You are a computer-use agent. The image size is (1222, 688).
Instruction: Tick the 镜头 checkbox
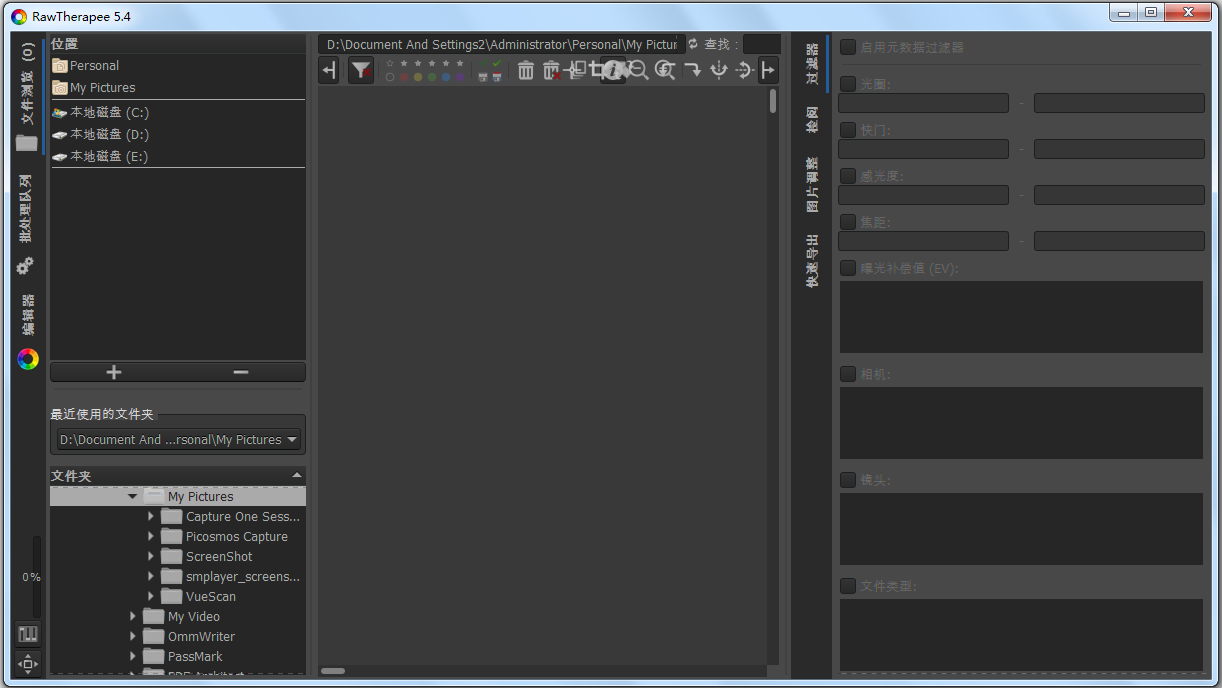point(848,480)
